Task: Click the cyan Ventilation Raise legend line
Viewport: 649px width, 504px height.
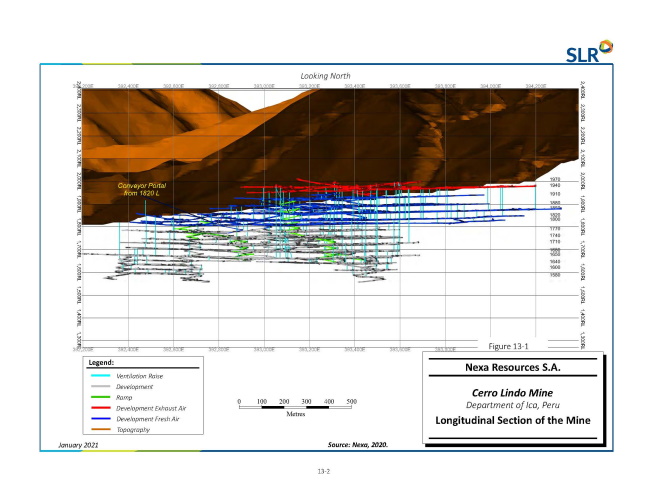Action: pyautogui.click(x=101, y=376)
